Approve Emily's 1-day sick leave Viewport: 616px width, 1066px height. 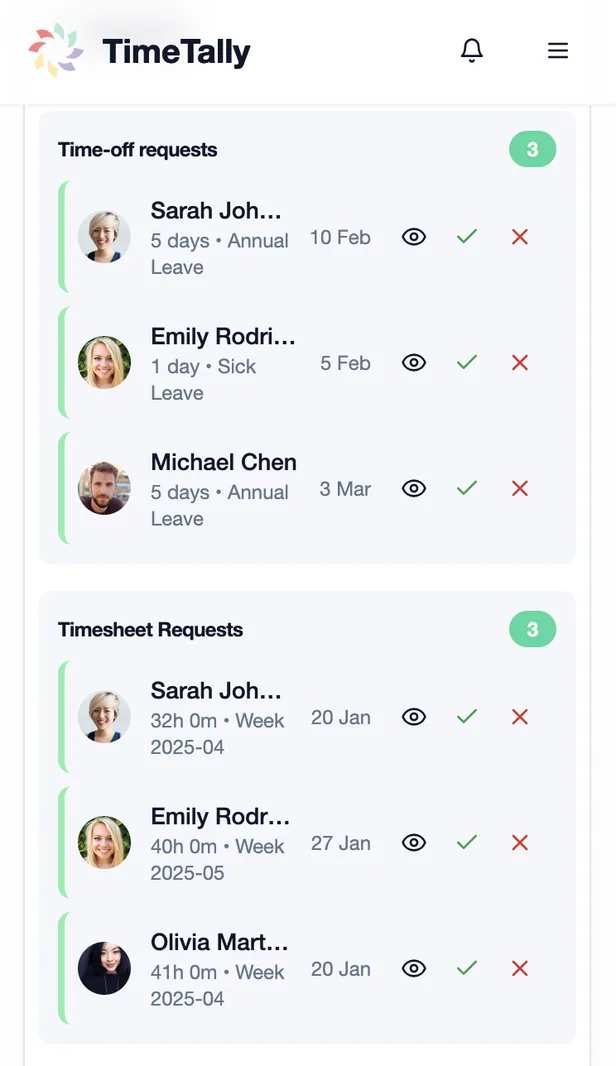point(467,363)
